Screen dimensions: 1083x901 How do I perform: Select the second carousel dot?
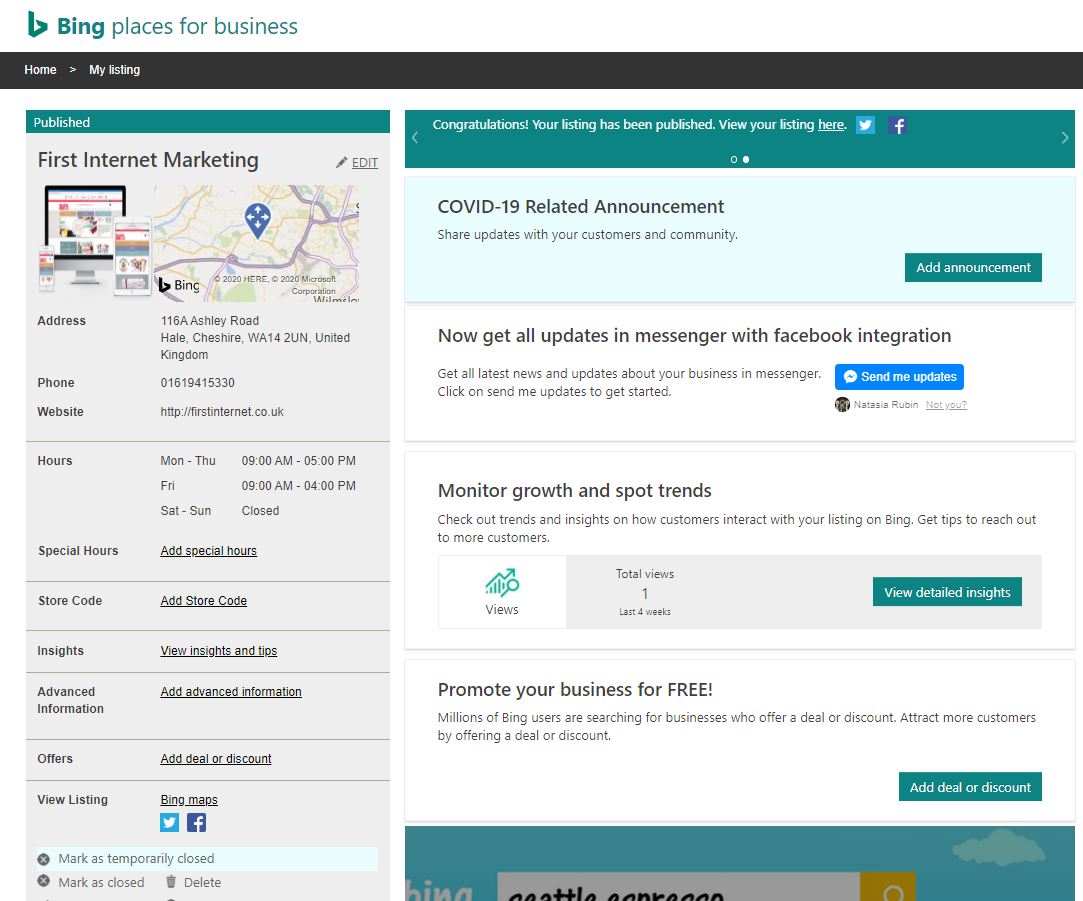[x=745, y=159]
